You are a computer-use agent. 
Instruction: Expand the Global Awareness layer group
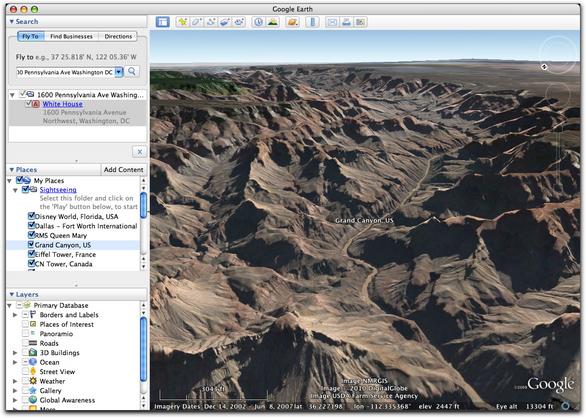[15, 400]
